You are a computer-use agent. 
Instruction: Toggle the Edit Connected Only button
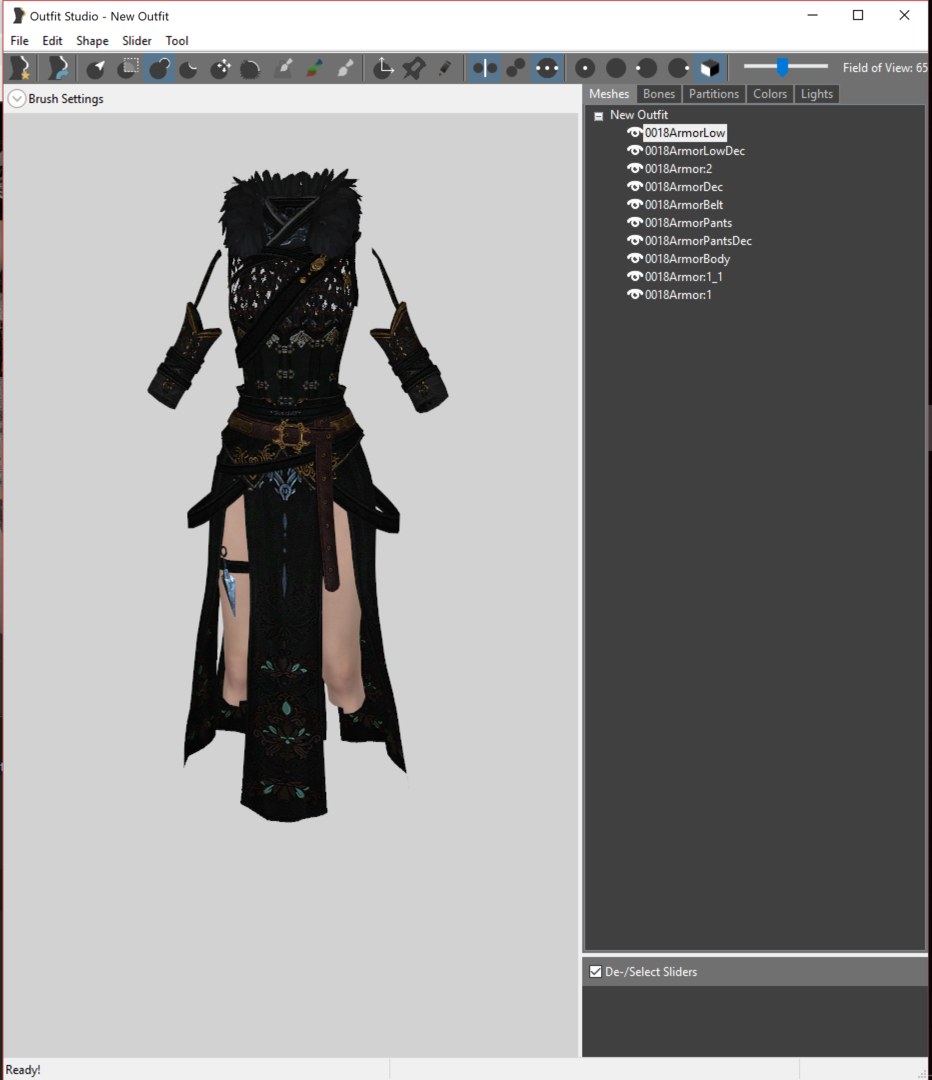[516, 68]
